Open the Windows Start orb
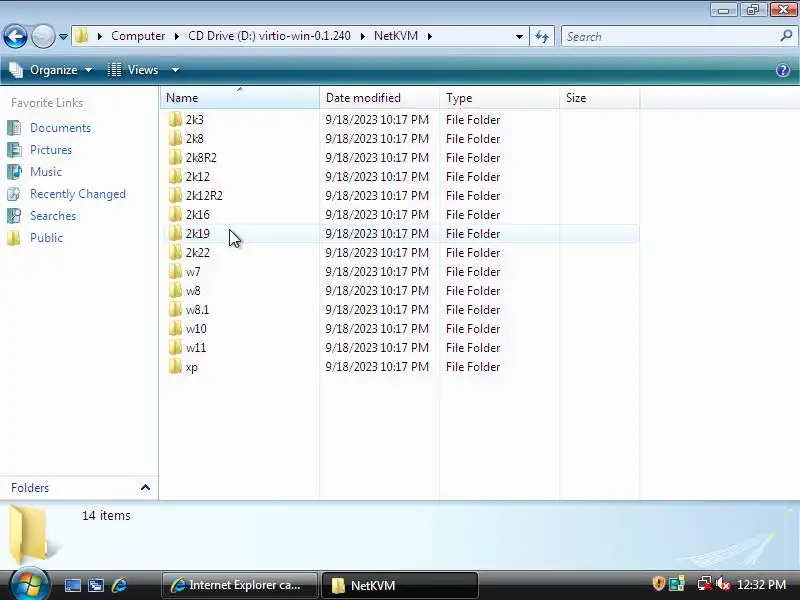This screenshot has height=600, width=800. tap(29, 584)
